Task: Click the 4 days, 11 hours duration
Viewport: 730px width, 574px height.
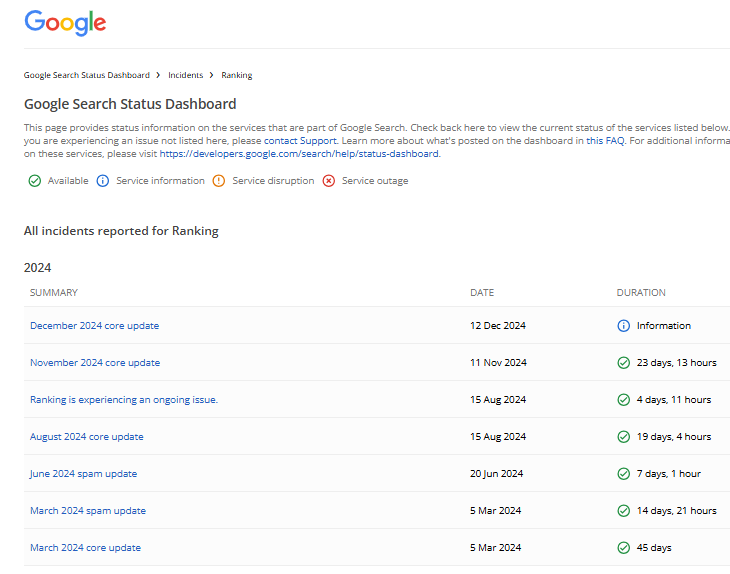Action: [674, 399]
